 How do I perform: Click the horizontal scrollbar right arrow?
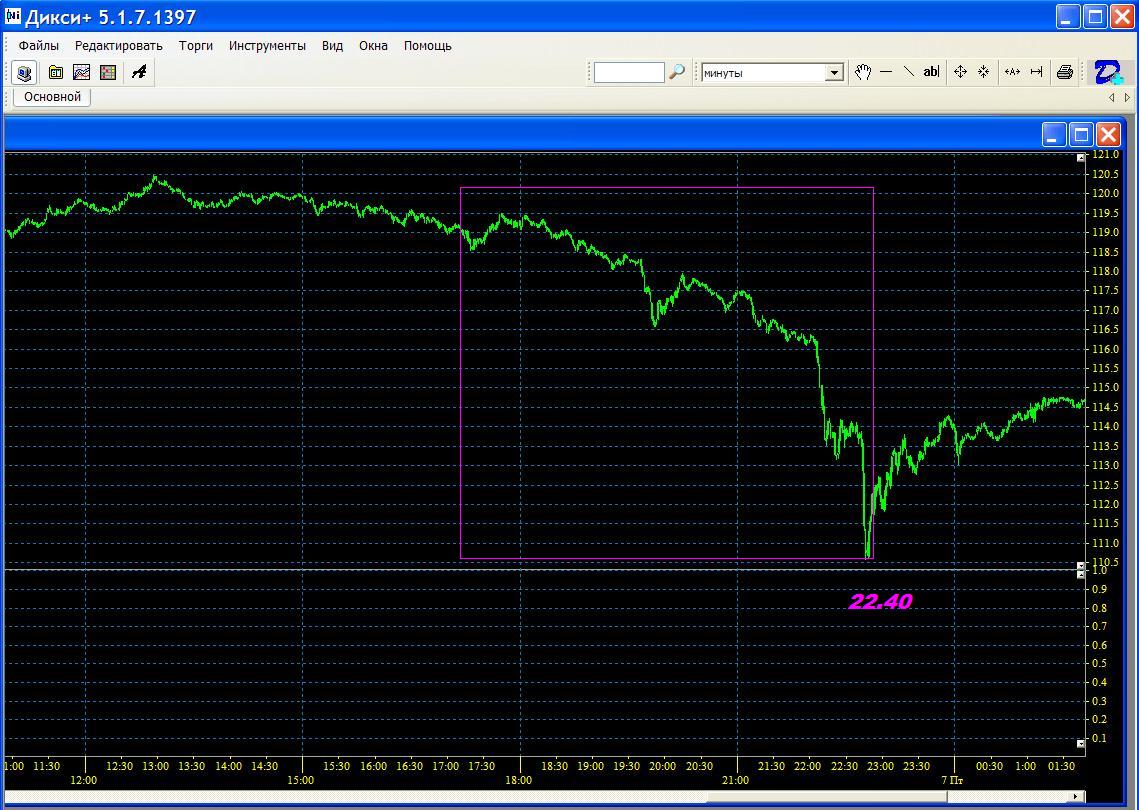[1077, 797]
